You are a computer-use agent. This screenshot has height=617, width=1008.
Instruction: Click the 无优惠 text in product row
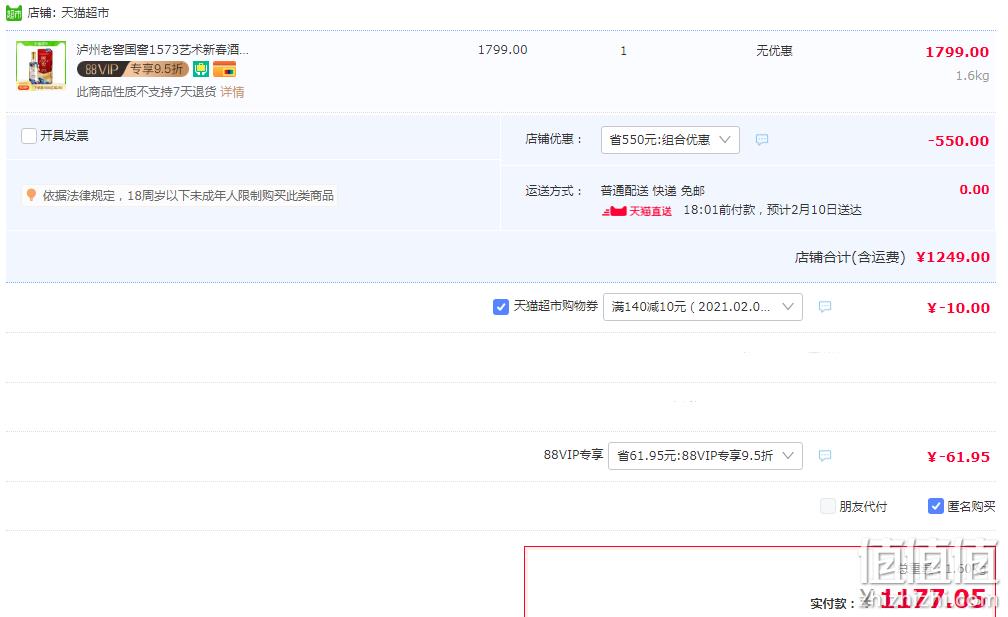774,50
